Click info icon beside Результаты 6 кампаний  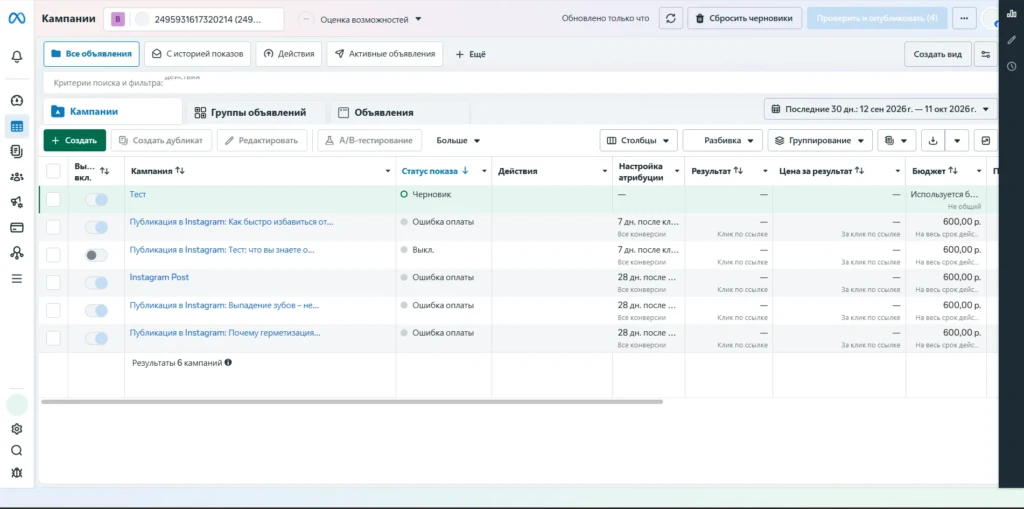point(229,362)
